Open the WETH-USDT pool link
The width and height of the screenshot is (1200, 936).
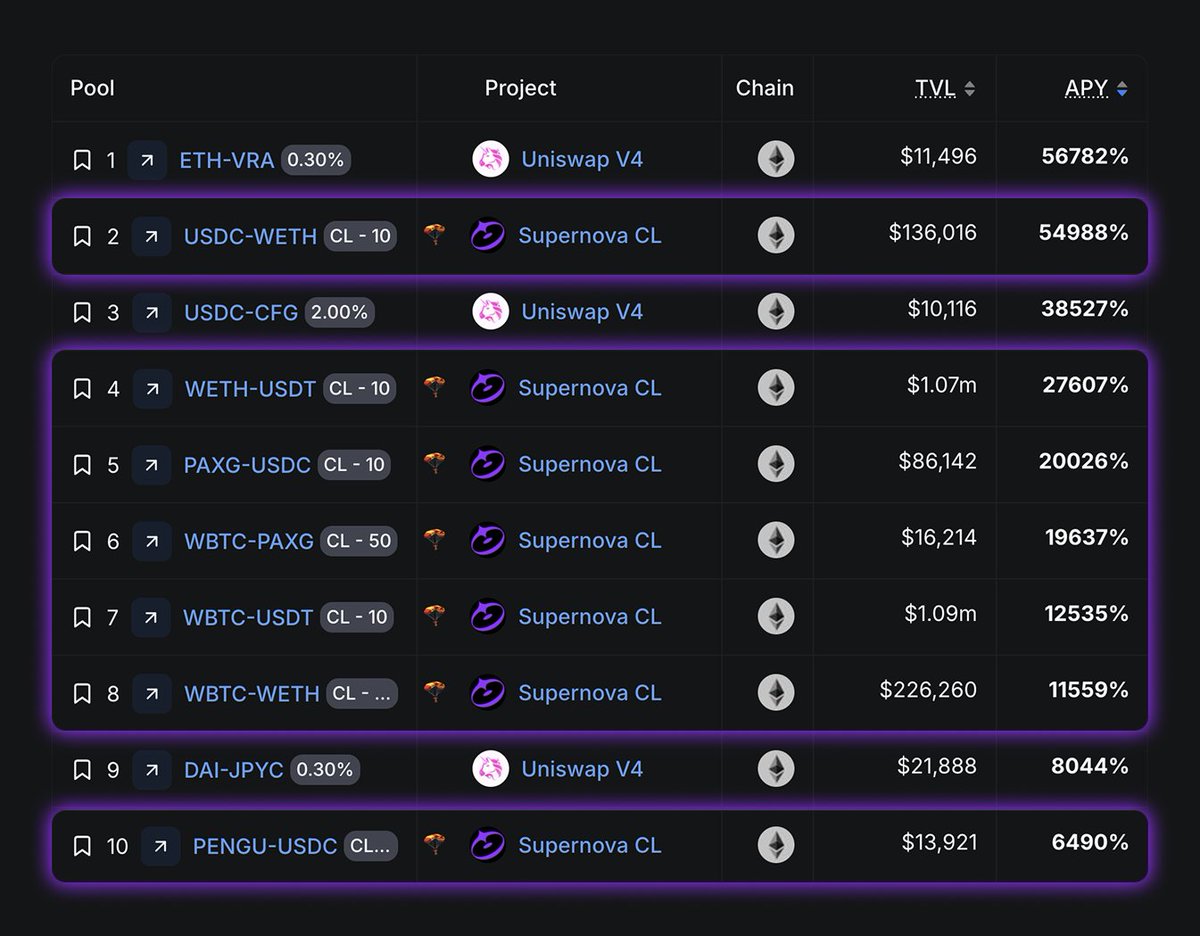(x=250, y=388)
